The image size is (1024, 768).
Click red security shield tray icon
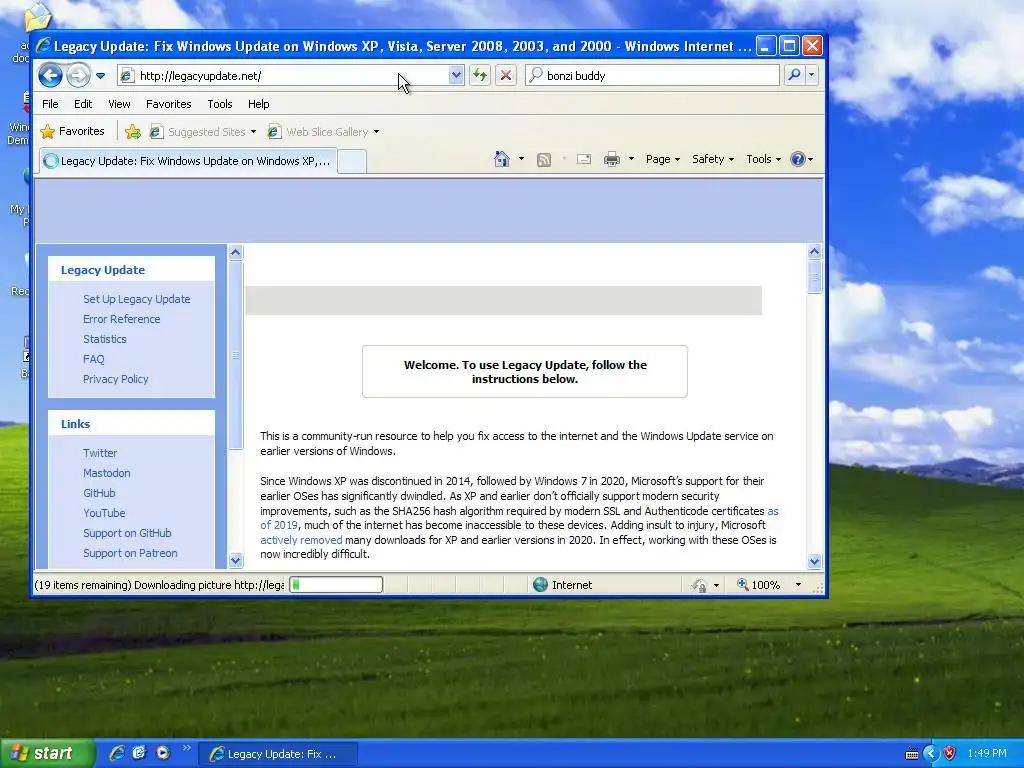tap(950, 754)
